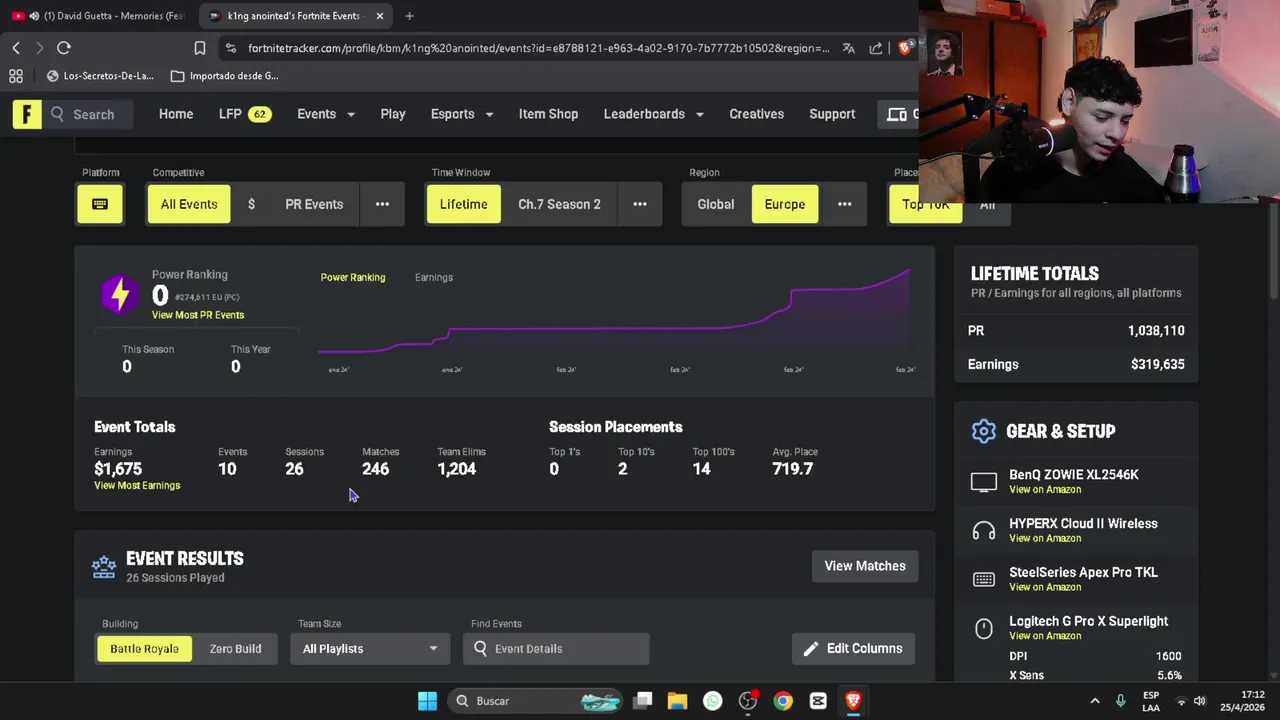Open the translate page icon in the address bar
The width and height of the screenshot is (1280, 720).
[848, 48]
